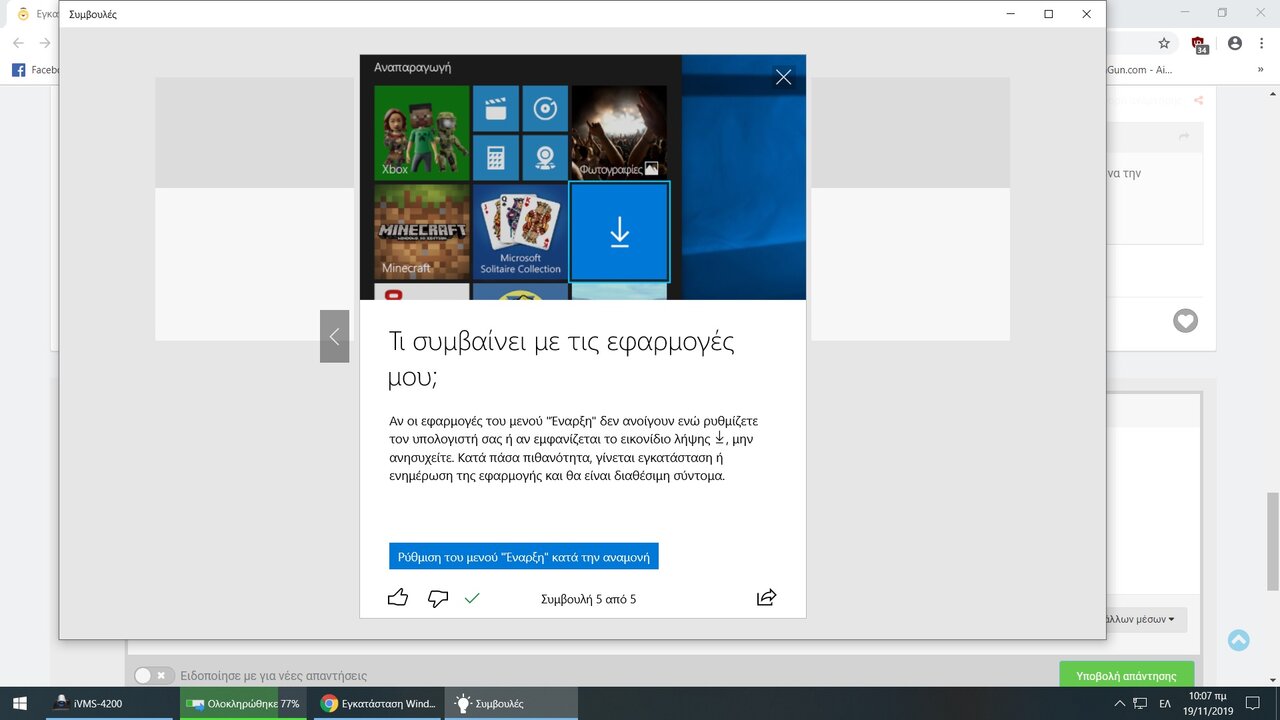Image resolution: width=1280 pixels, height=720 pixels.
Task: Expand the bookmarks bar overflow chevron
Action: tap(1260, 70)
